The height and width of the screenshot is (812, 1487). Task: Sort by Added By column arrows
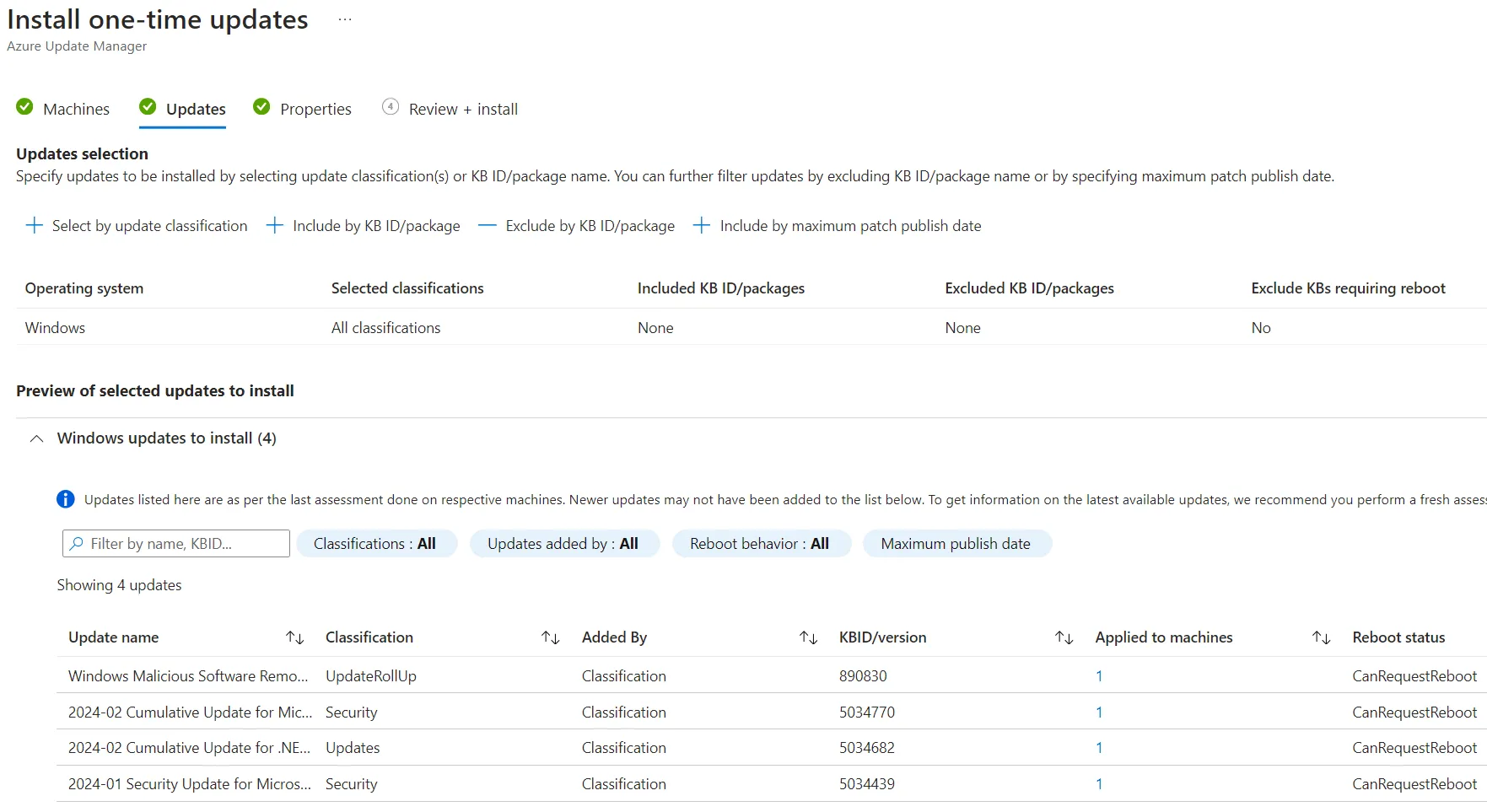click(808, 637)
